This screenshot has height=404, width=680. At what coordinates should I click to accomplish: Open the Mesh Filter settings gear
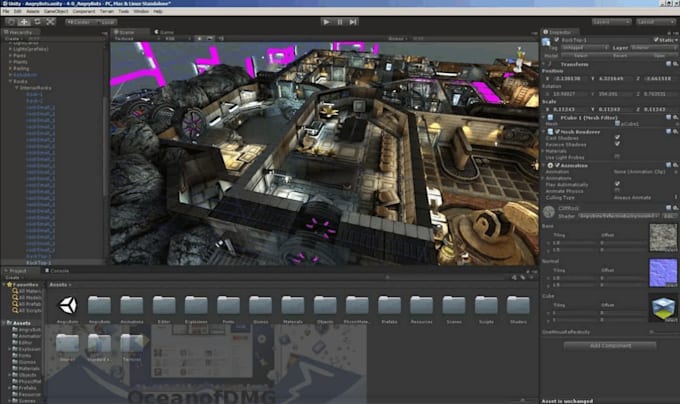[675, 117]
